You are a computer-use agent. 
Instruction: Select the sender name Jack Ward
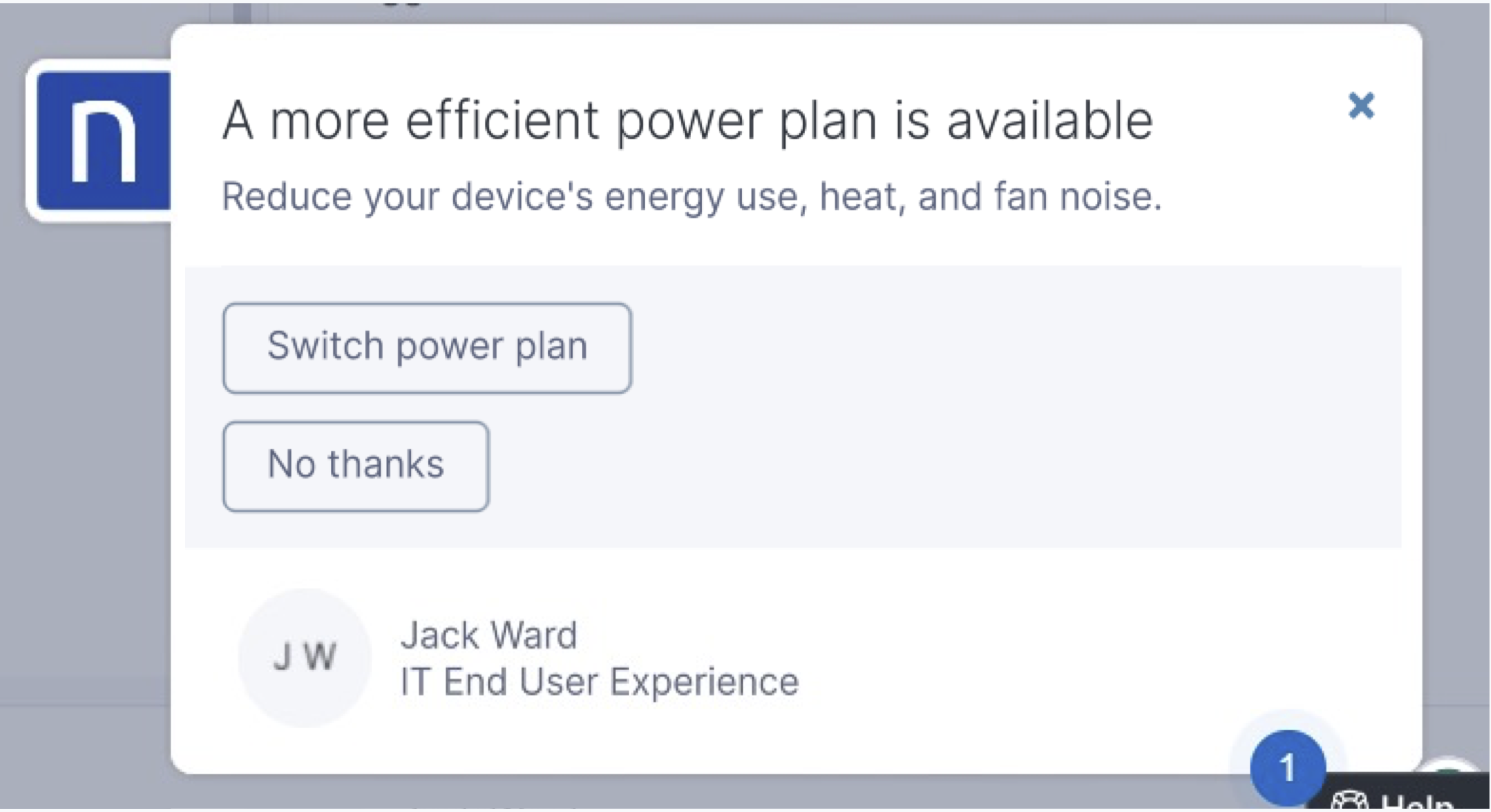[x=489, y=635]
